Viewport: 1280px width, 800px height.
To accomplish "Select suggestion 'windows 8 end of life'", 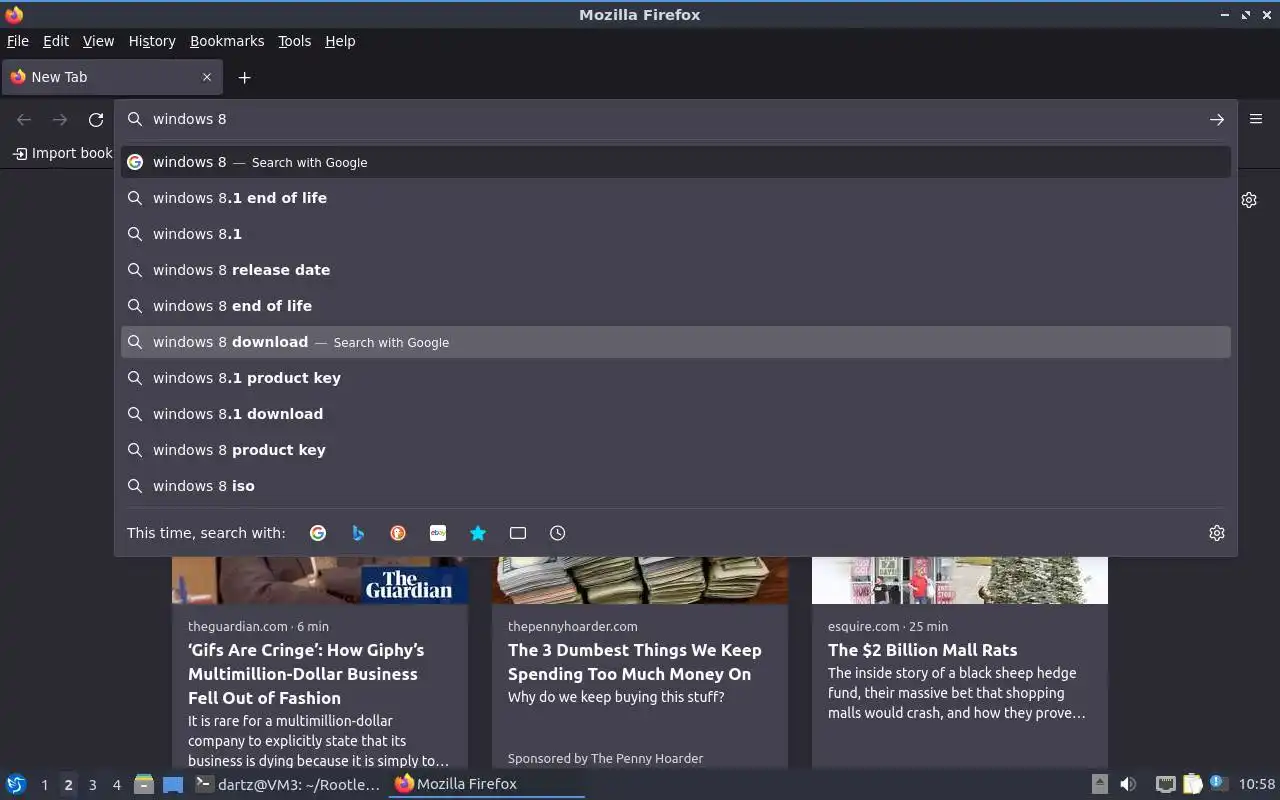I will click(676, 306).
